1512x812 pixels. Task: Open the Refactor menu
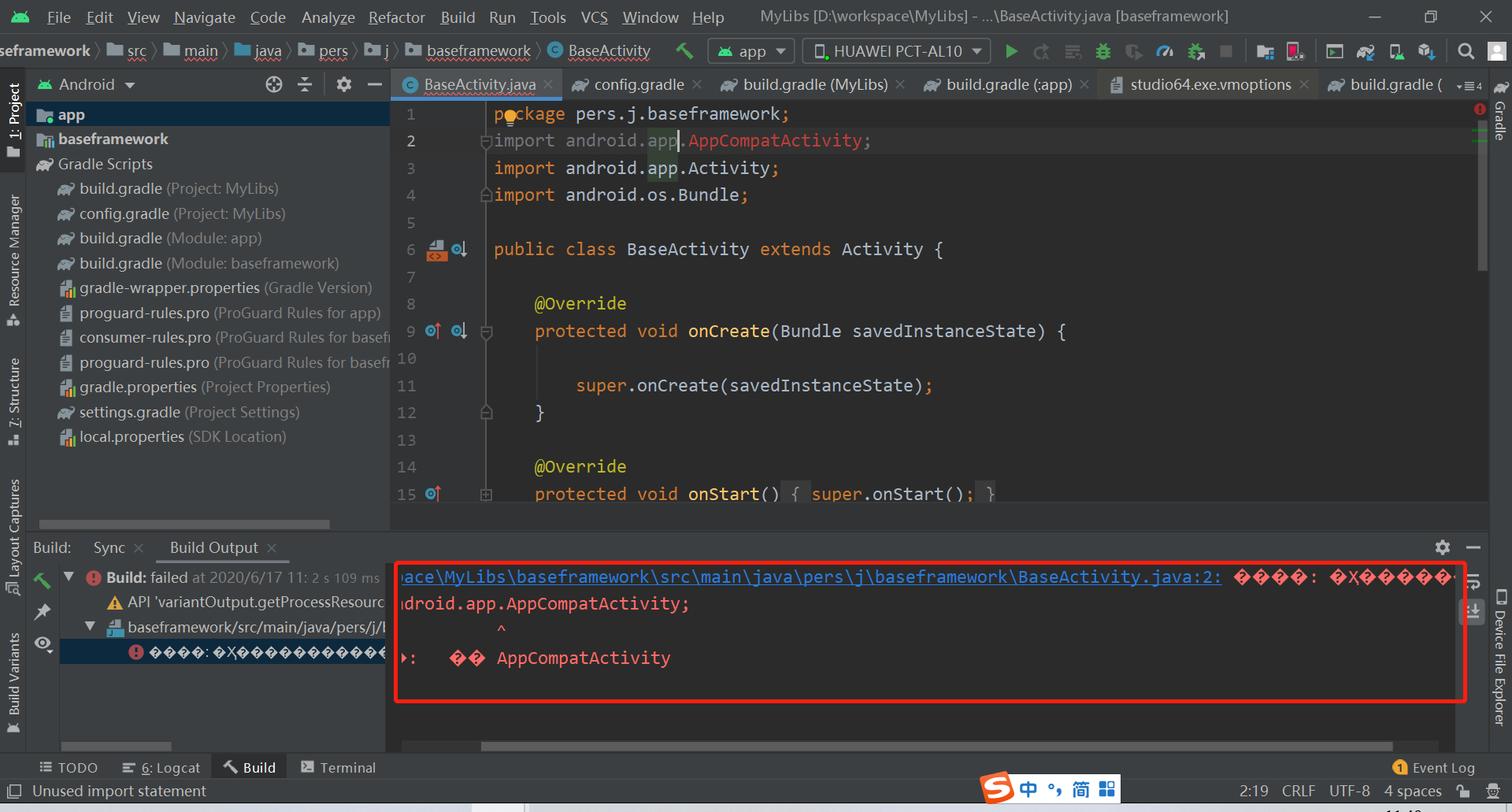(396, 17)
